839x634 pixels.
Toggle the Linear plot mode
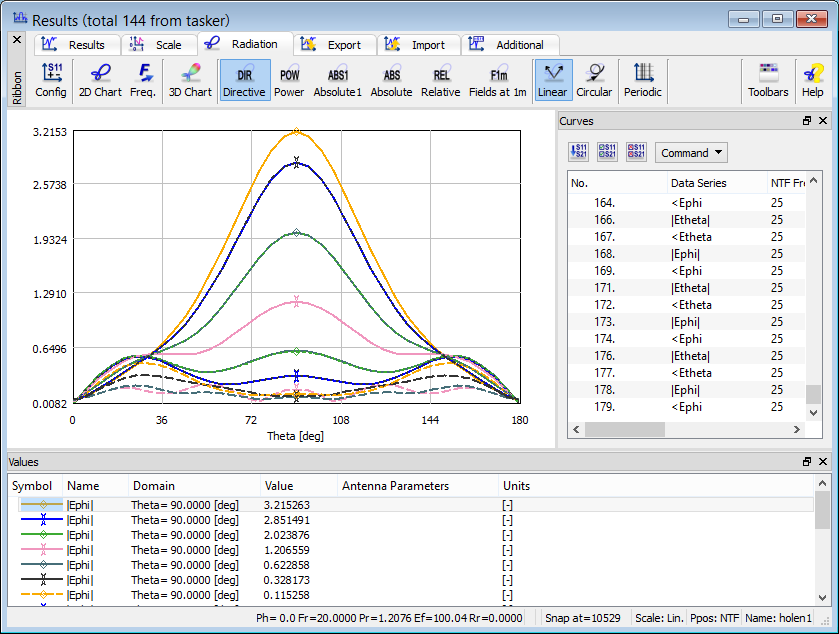(x=552, y=80)
